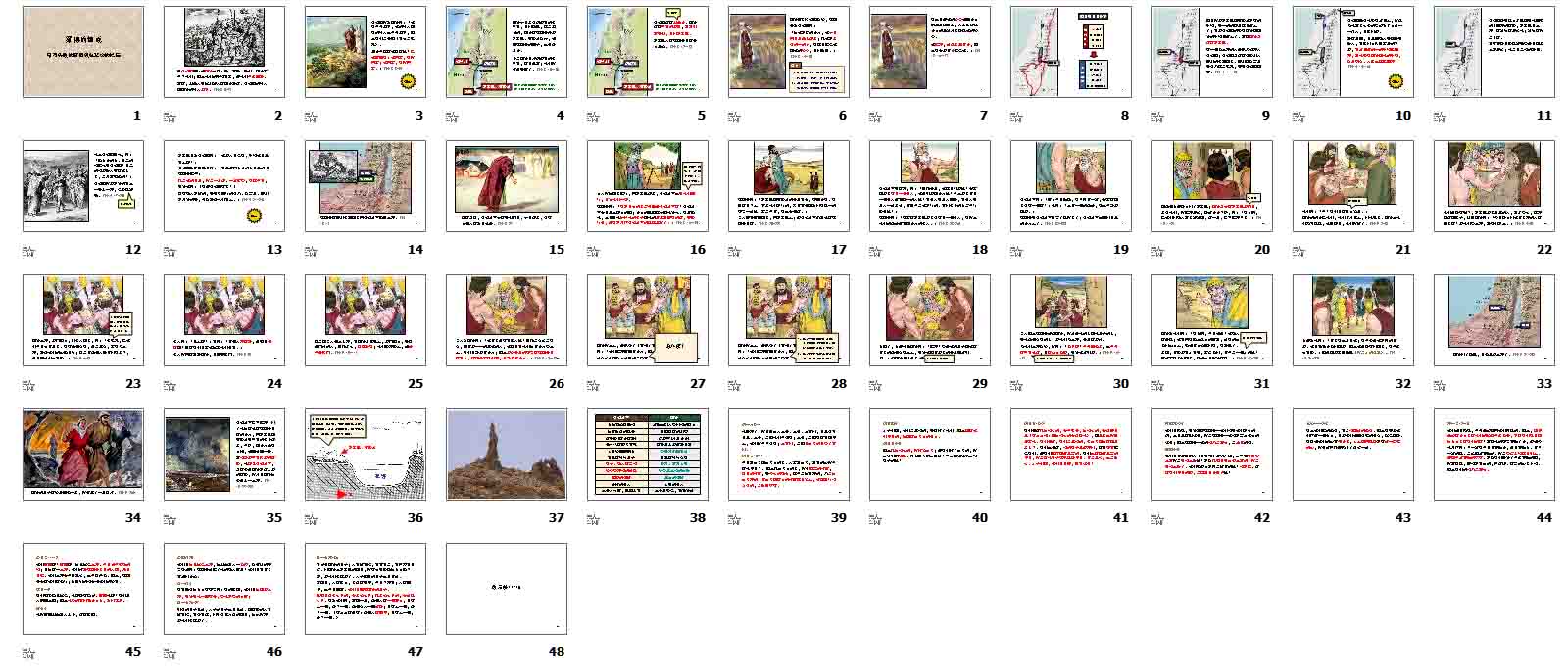Select slide 38 containing the colored table
The width and height of the screenshot is (1568, 671).
point(648,455)
